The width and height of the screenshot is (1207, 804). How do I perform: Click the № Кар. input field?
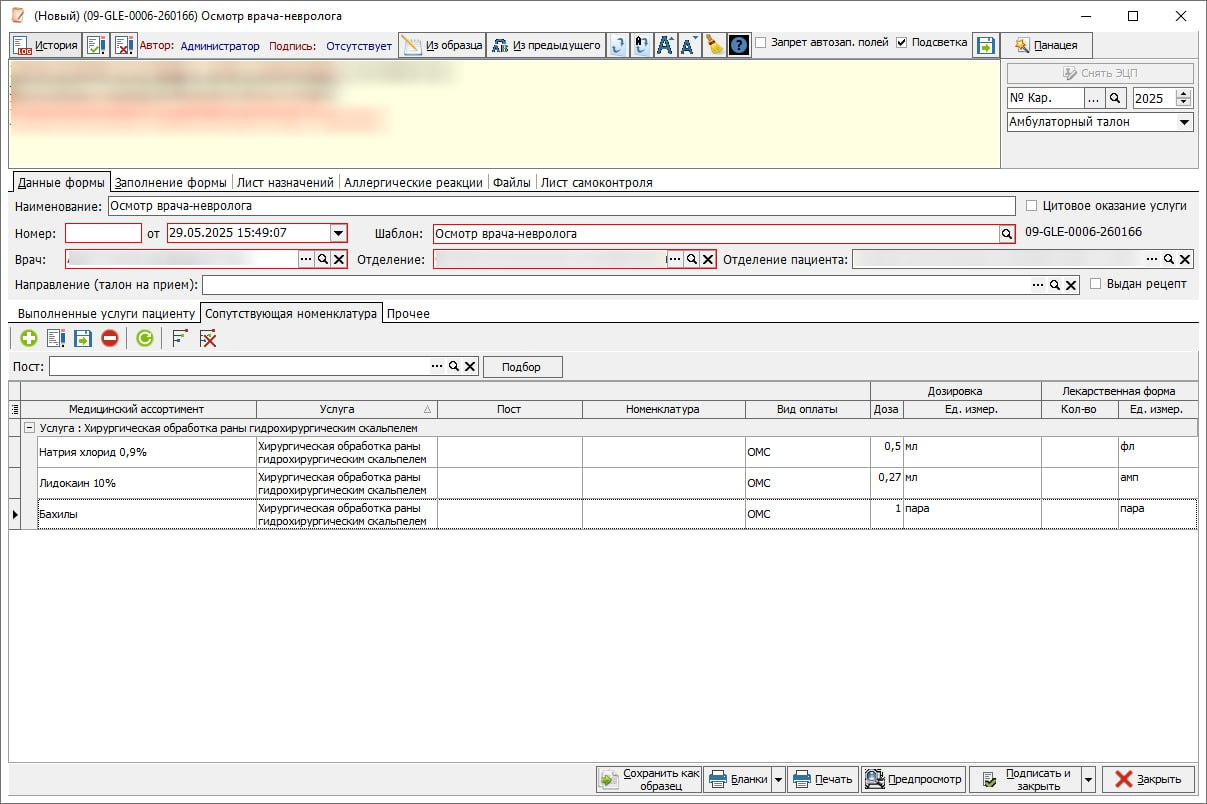pyautogui.click(x=1045, y=98)
